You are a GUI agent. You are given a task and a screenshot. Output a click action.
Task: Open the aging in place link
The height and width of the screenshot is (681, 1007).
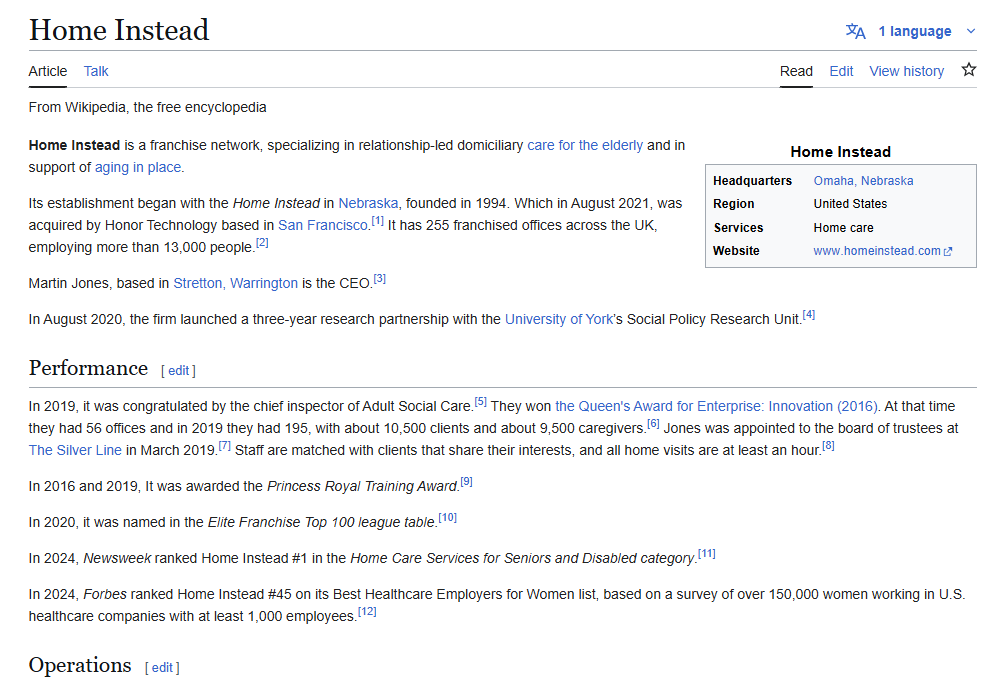click(x=138, y=167)
